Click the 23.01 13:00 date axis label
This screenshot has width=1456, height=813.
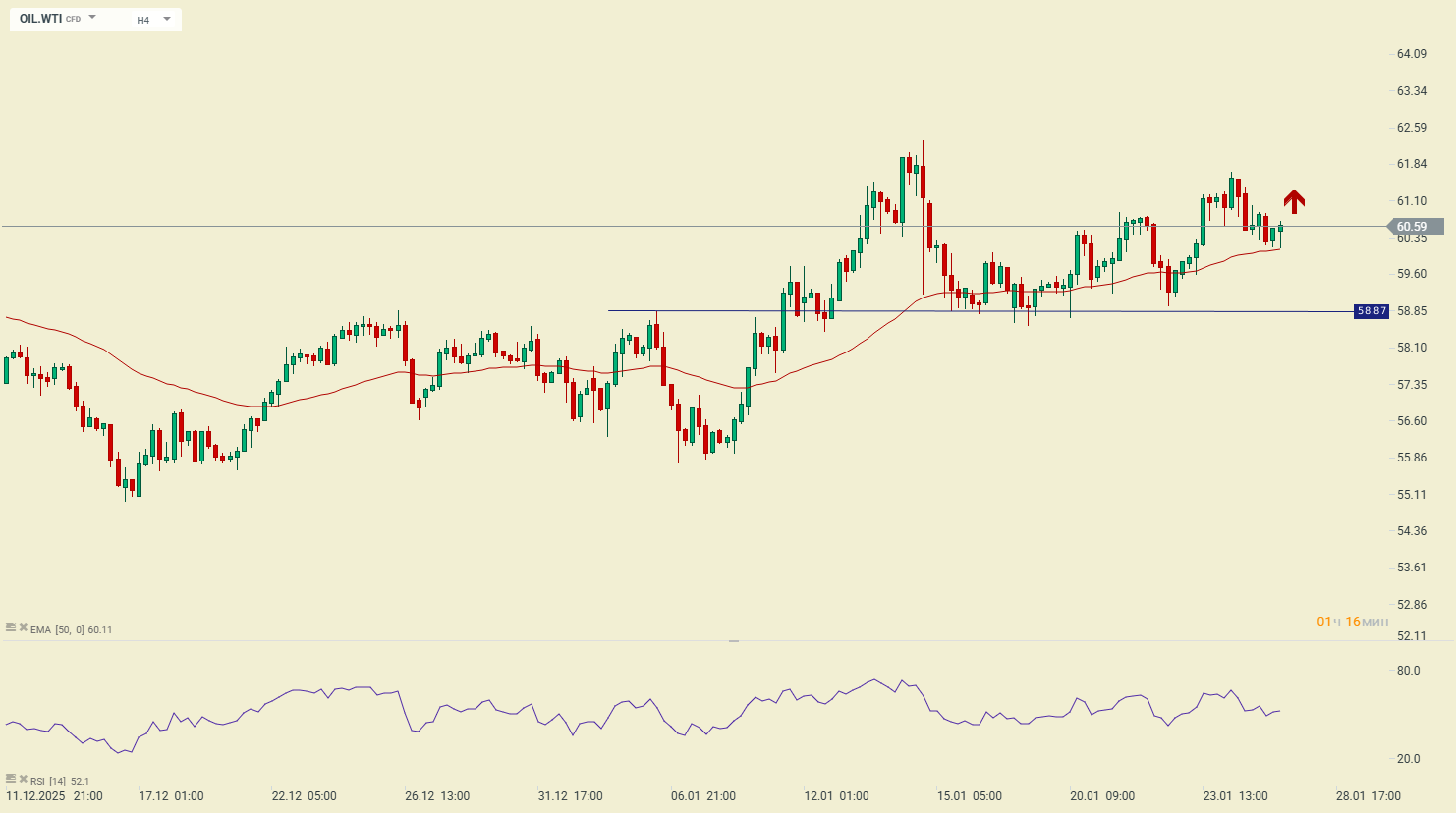[x=1235, y=796]
